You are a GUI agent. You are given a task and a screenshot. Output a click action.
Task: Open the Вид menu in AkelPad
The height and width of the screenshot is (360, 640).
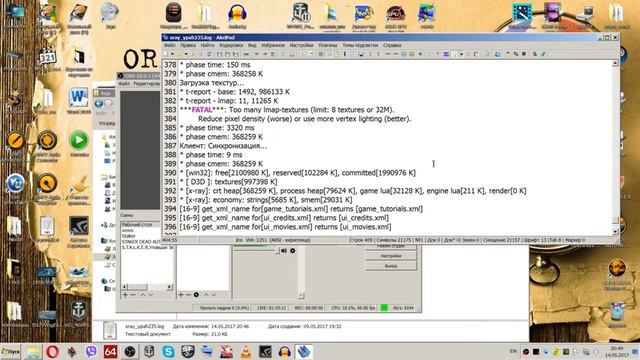(252, 45)
